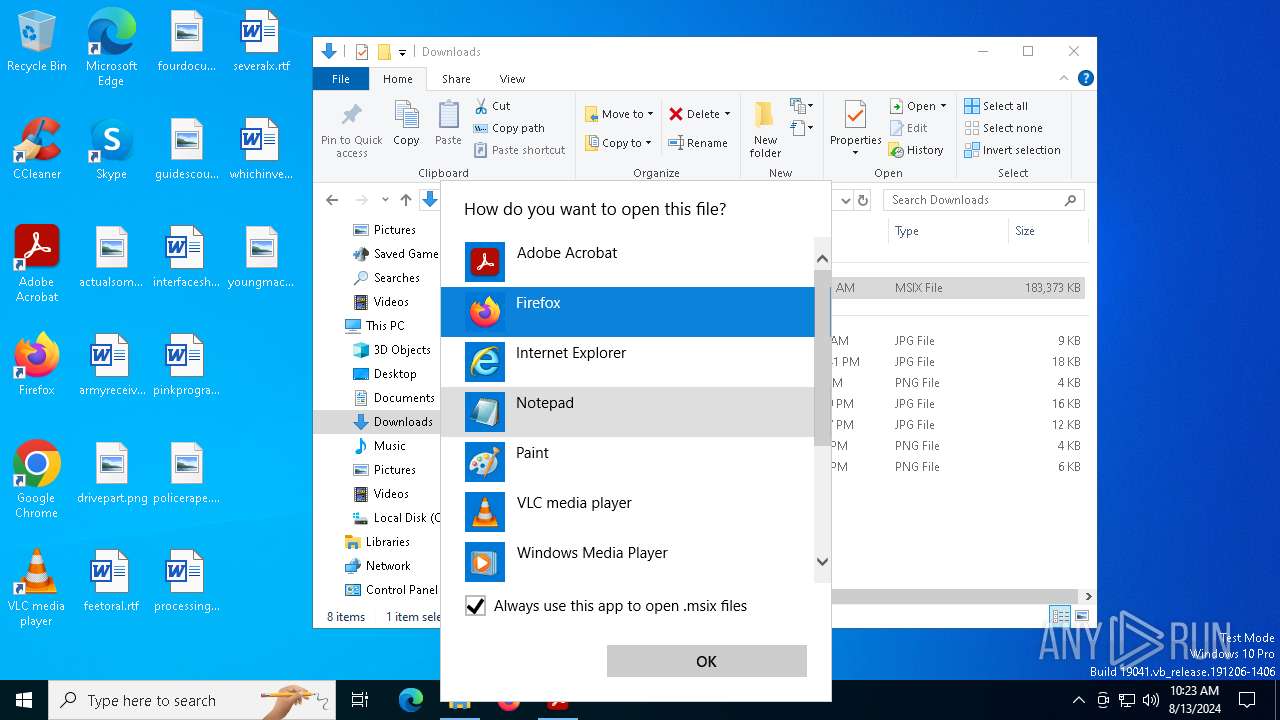Open the Move to dropdown
1280x720 pixels.
[x=619, y=114]
